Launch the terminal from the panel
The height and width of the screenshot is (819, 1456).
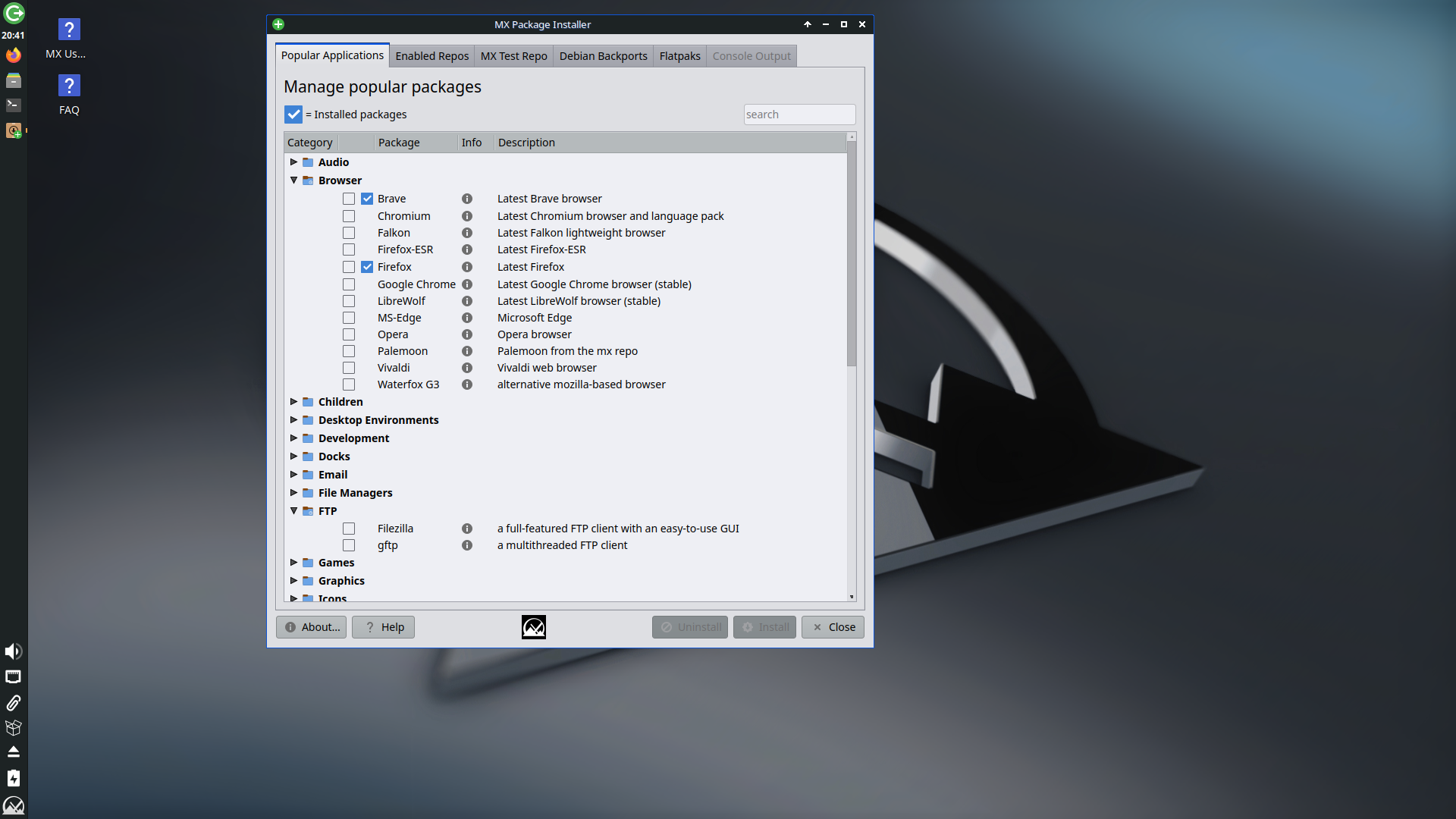coord(14,105)
